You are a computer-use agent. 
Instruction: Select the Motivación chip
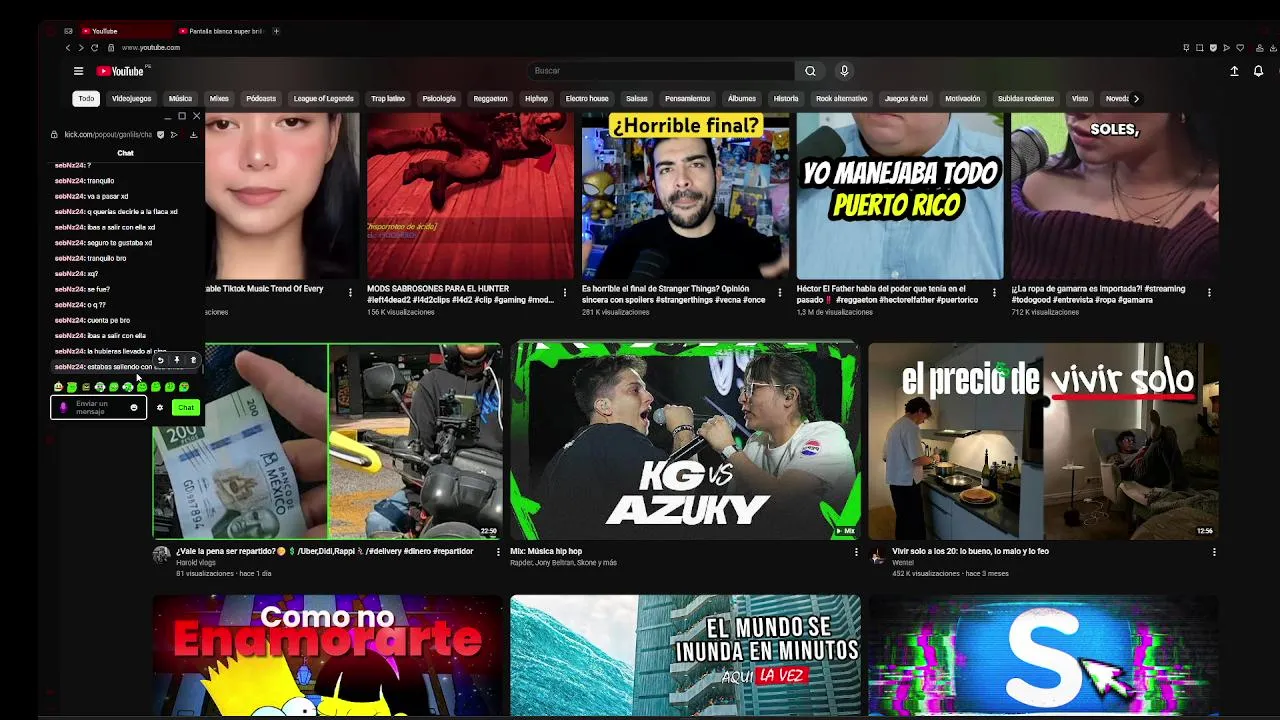962,99
